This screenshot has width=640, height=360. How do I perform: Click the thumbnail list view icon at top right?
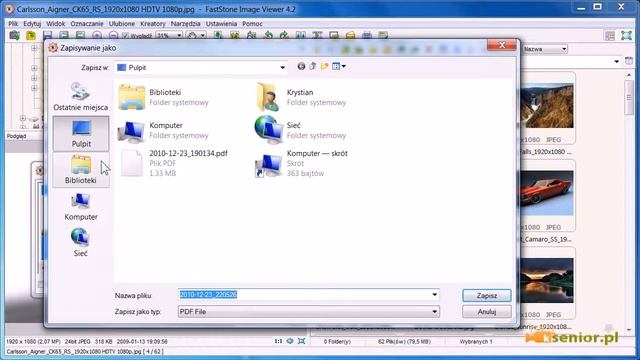click(610, 36)
